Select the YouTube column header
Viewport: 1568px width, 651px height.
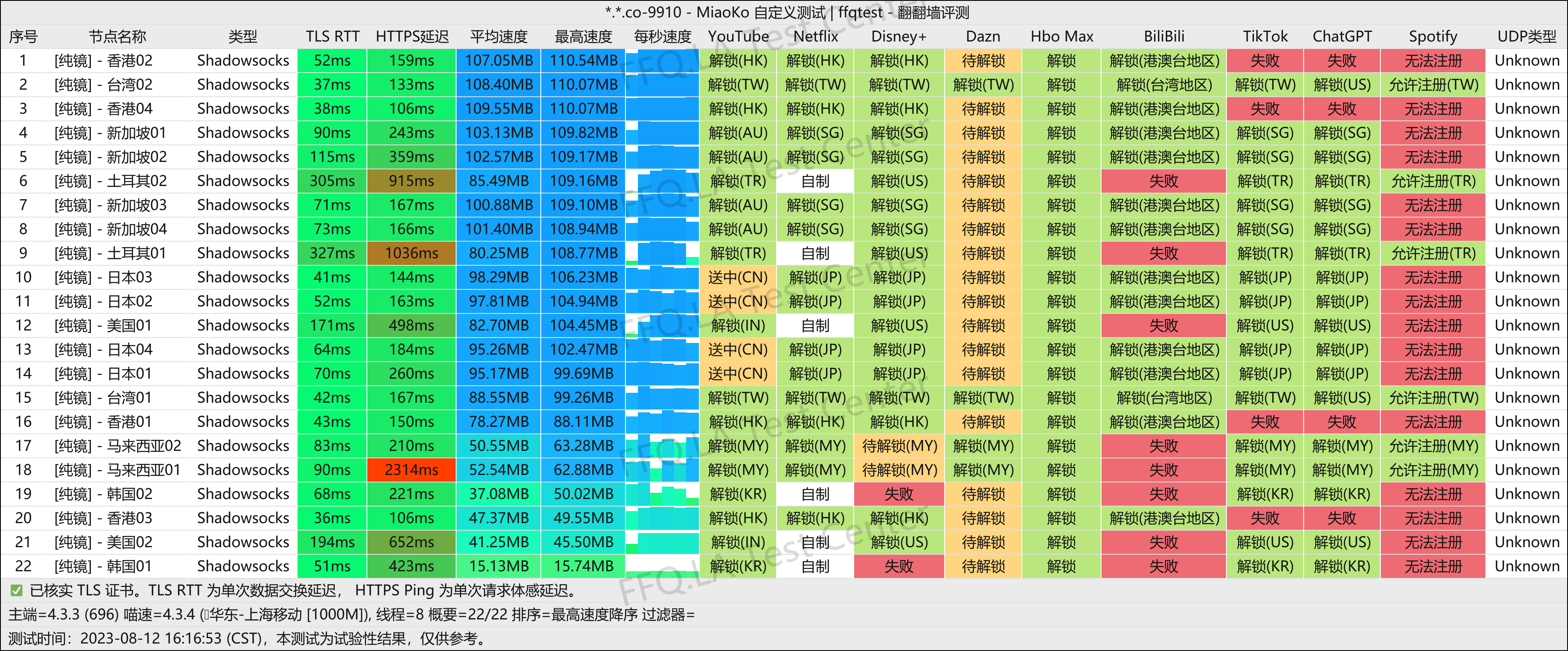click(x=738, y=37)
